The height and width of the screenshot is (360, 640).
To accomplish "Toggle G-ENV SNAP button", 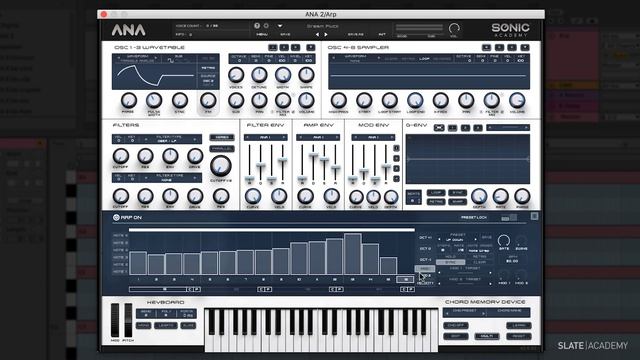I will (458, 202).
